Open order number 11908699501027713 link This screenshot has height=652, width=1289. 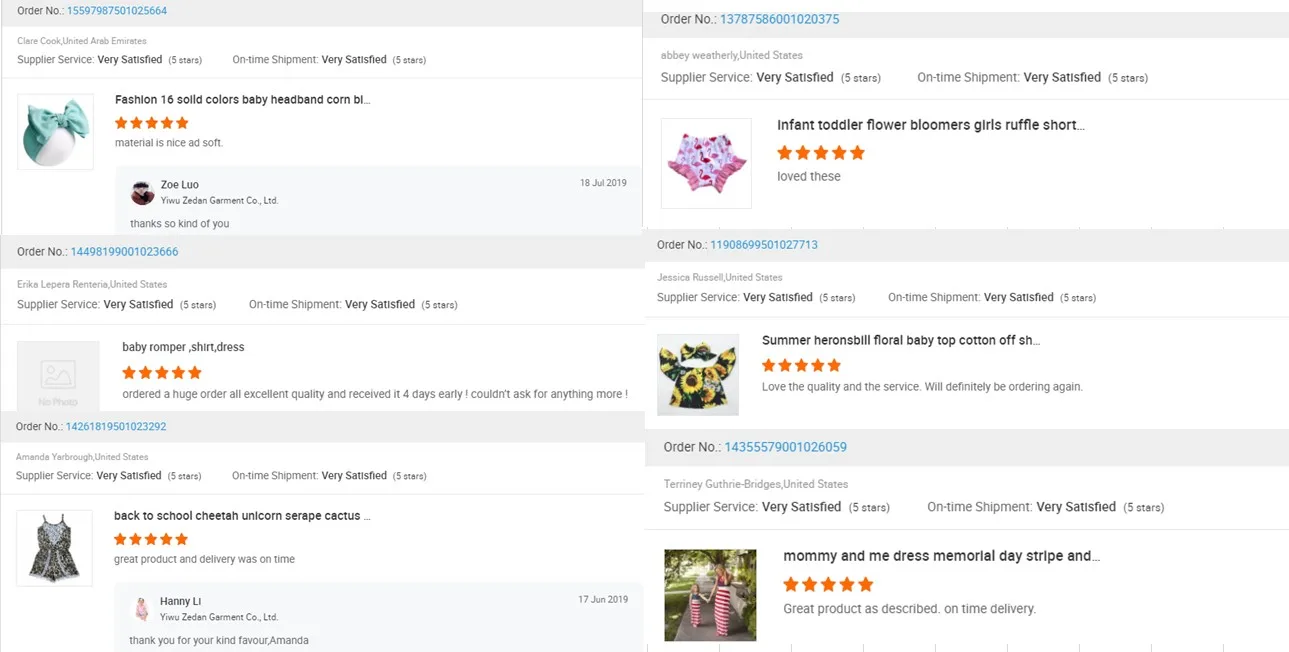[764, 245]
